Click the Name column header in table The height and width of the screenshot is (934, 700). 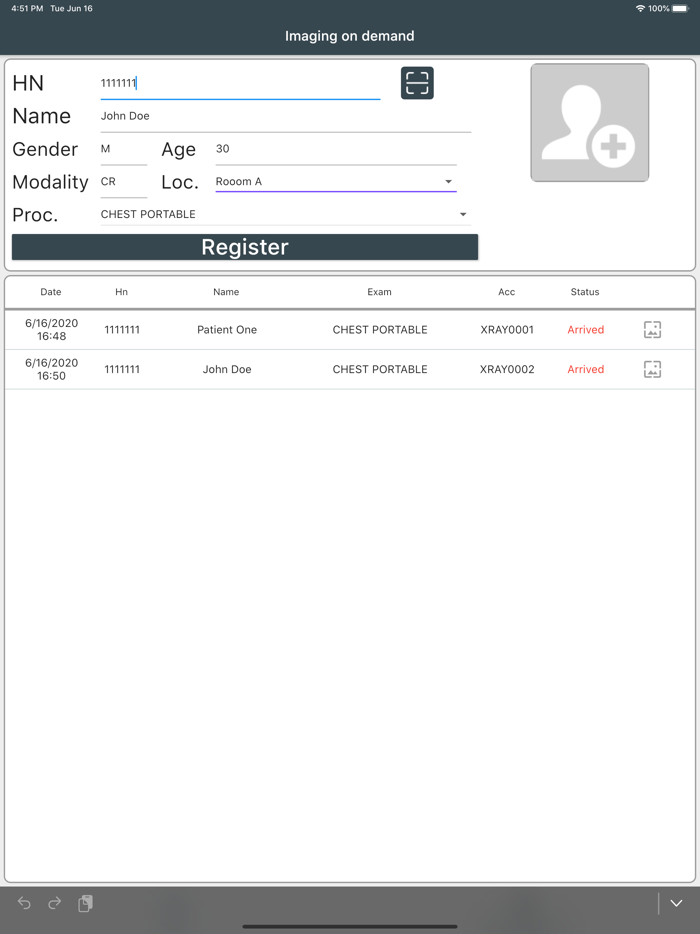[x=226, y=292]
